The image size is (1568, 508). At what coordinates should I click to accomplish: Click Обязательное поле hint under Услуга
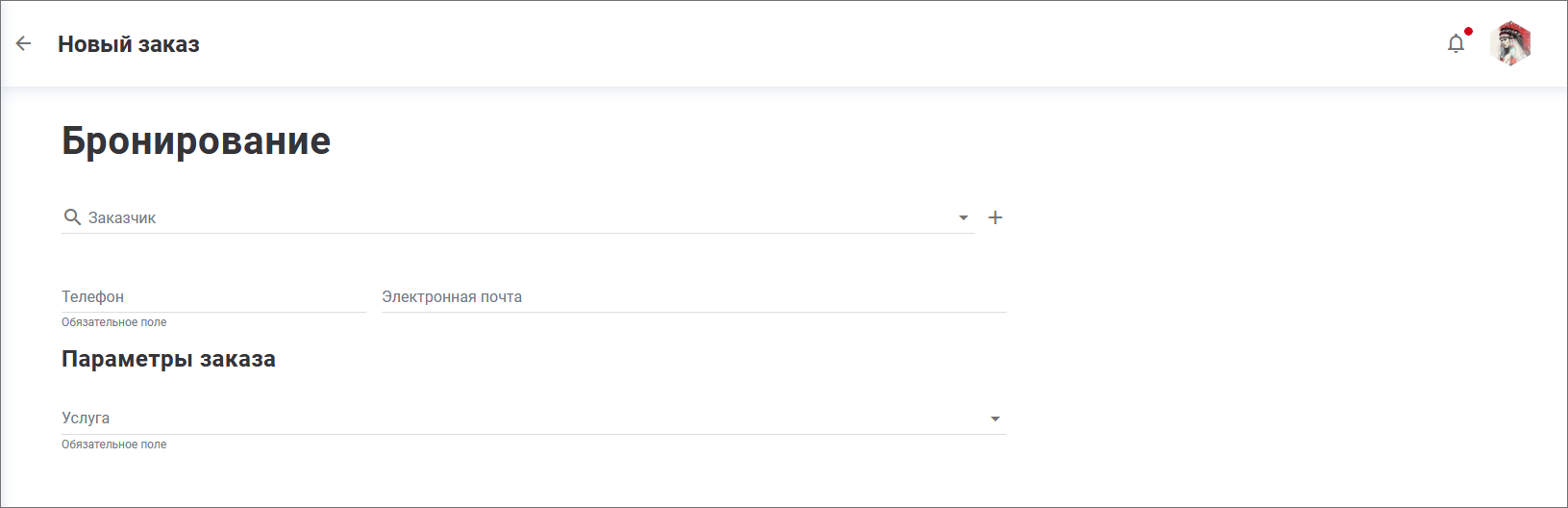[x=114, y=444]
